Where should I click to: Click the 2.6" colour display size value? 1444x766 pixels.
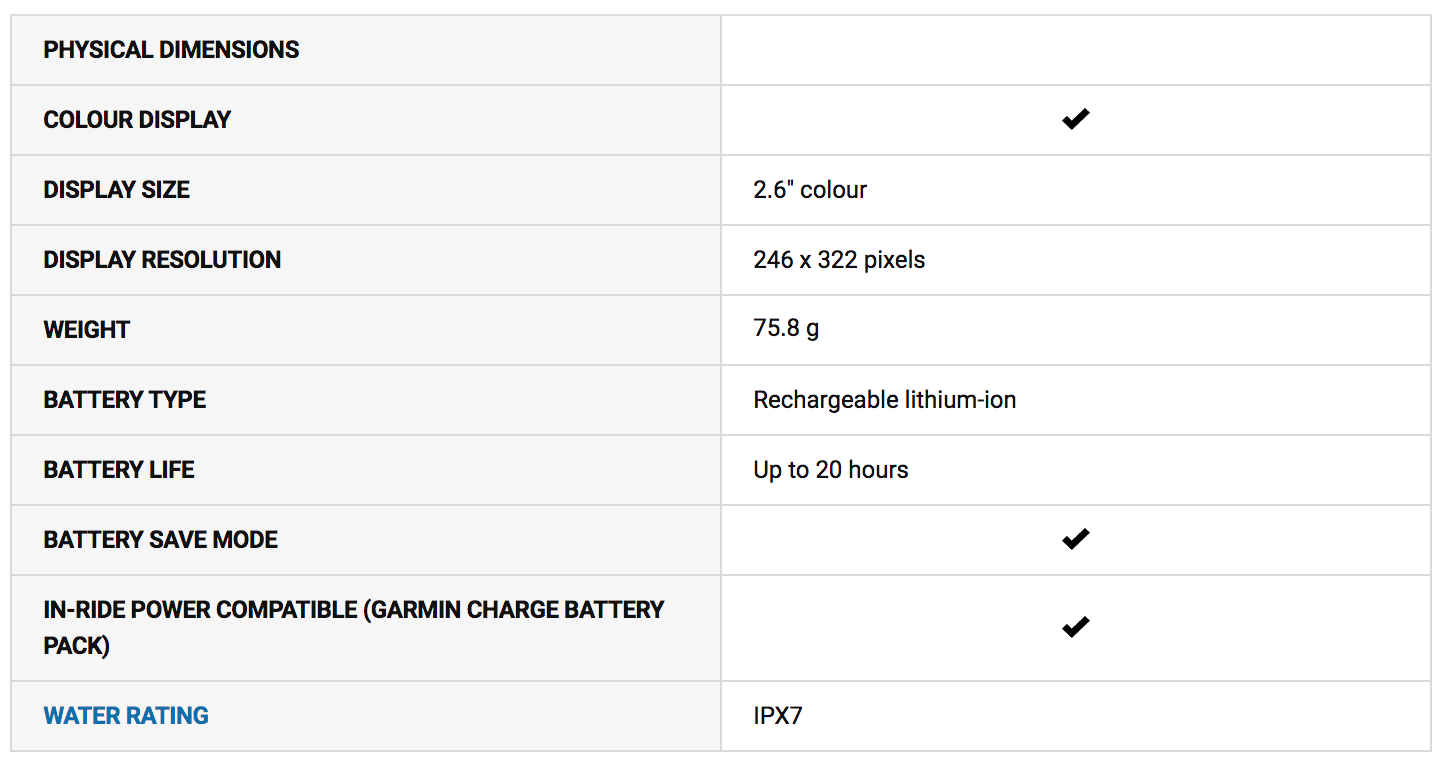point(810,190)
